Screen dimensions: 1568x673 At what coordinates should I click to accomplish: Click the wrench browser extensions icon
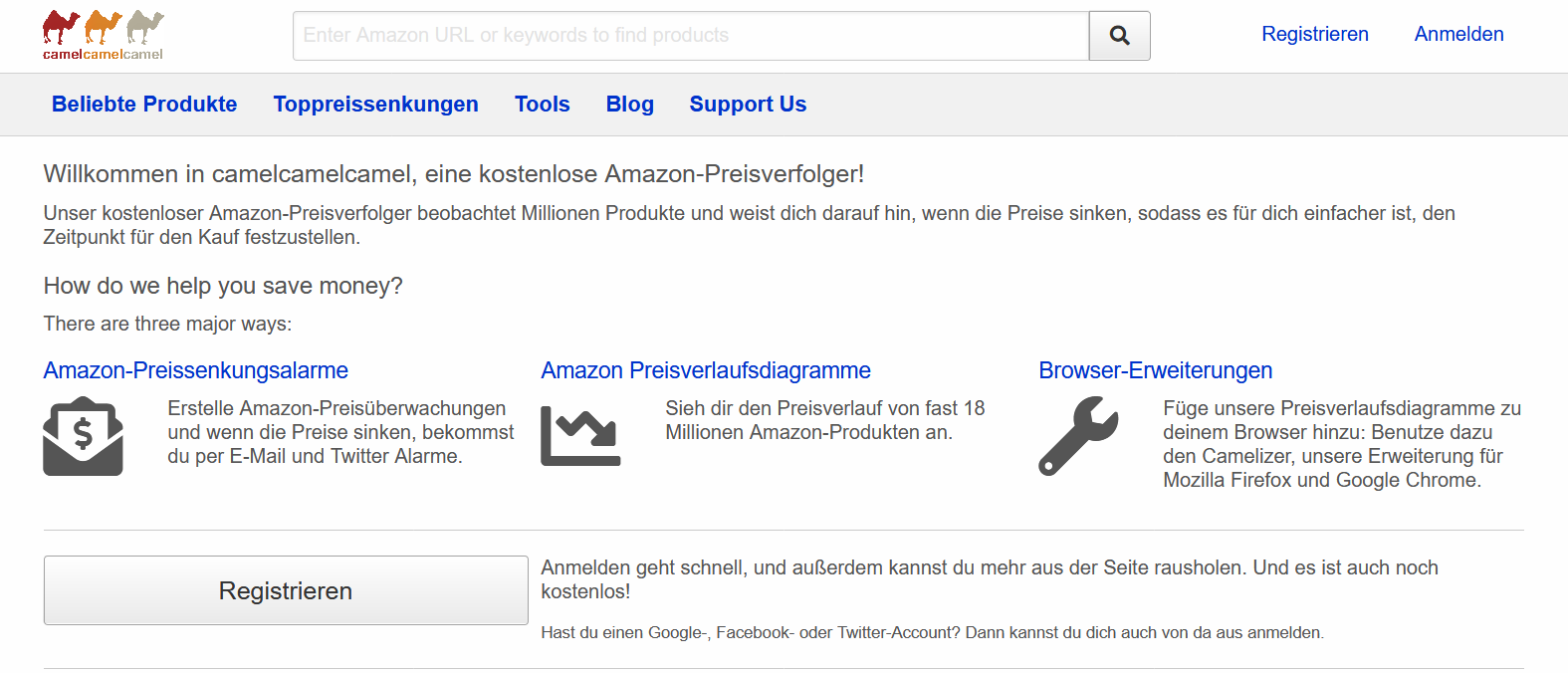point(1078,436)
